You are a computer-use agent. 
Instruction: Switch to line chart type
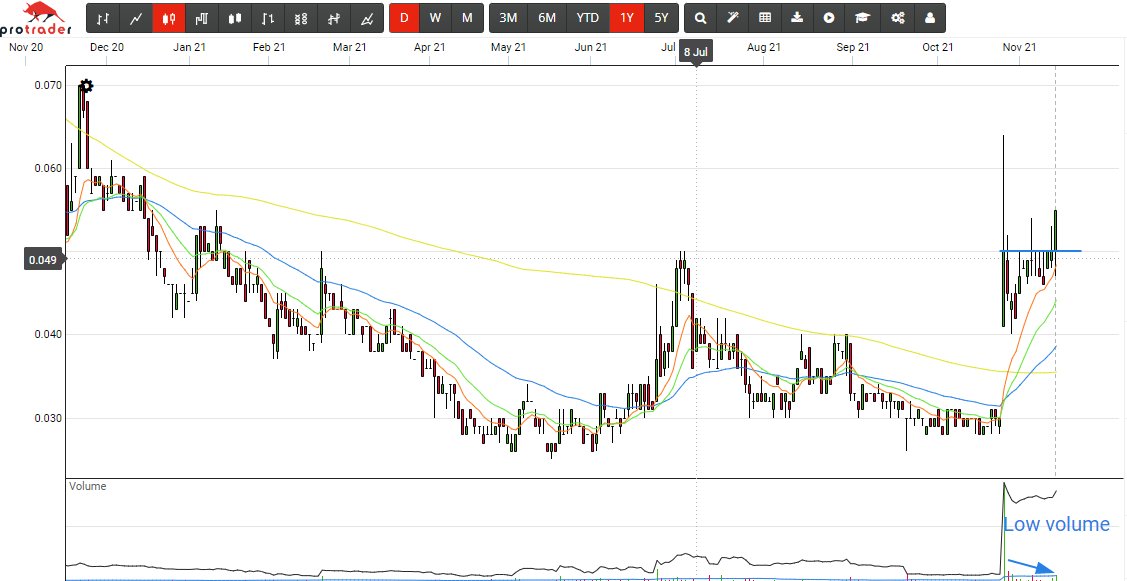click(136, 18)
